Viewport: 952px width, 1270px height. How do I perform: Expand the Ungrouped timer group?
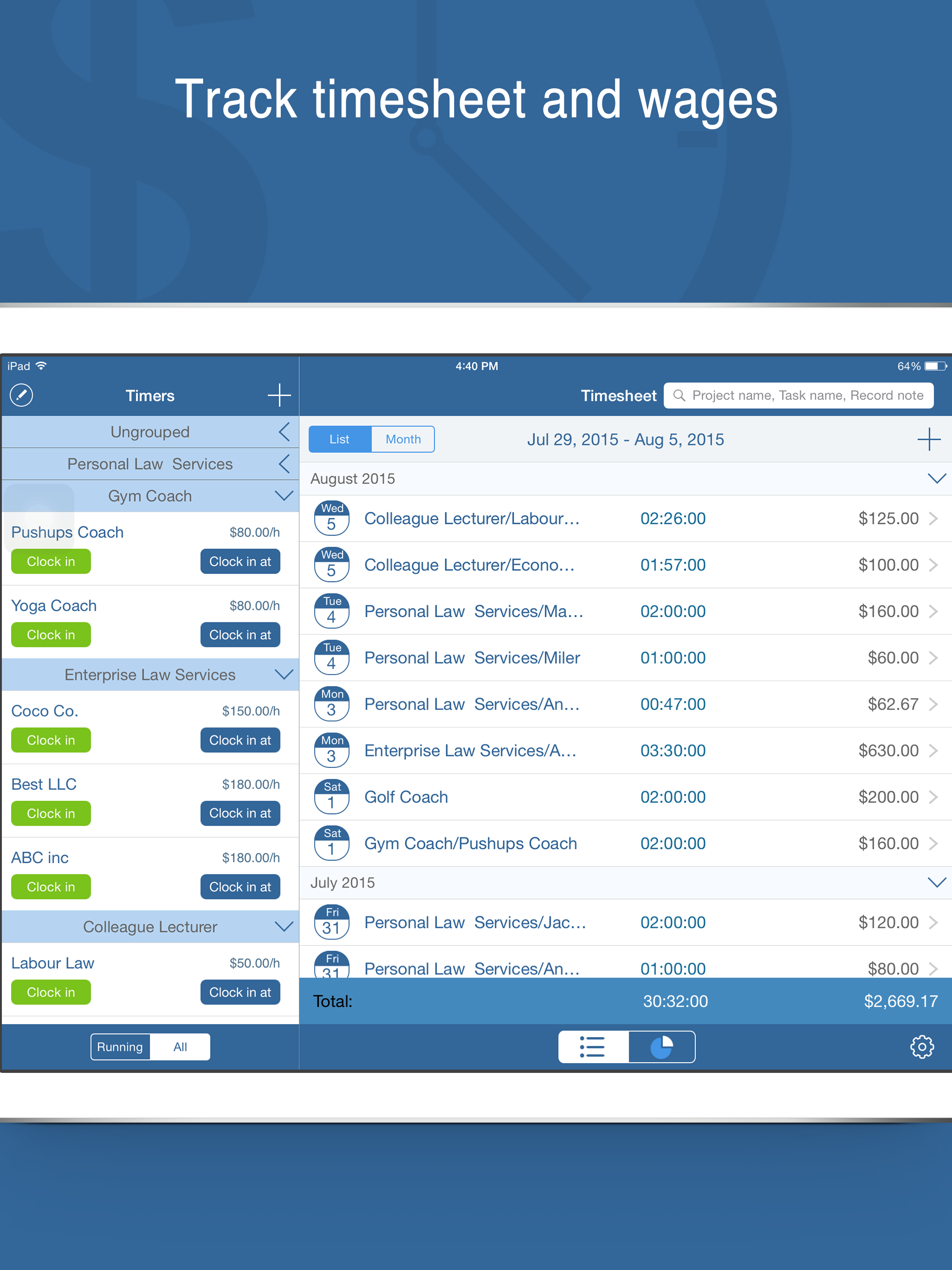(284, 432)
